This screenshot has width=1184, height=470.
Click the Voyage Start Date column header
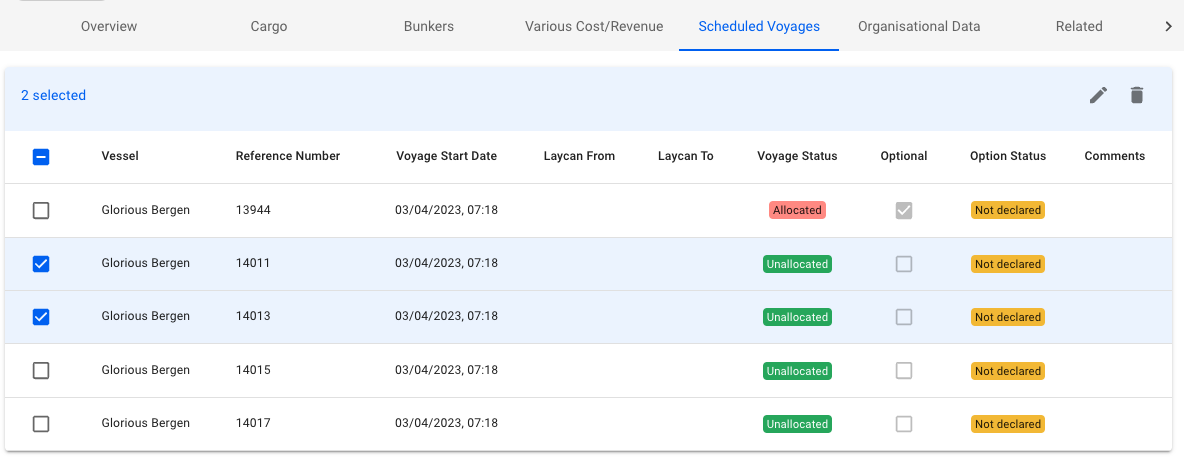[x=446, y=156]
